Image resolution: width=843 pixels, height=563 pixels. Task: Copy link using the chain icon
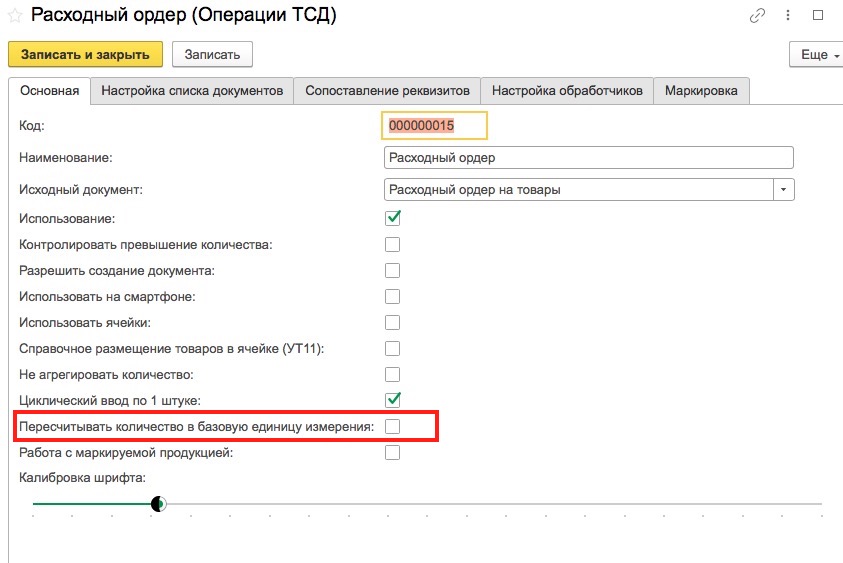[757, 16]
